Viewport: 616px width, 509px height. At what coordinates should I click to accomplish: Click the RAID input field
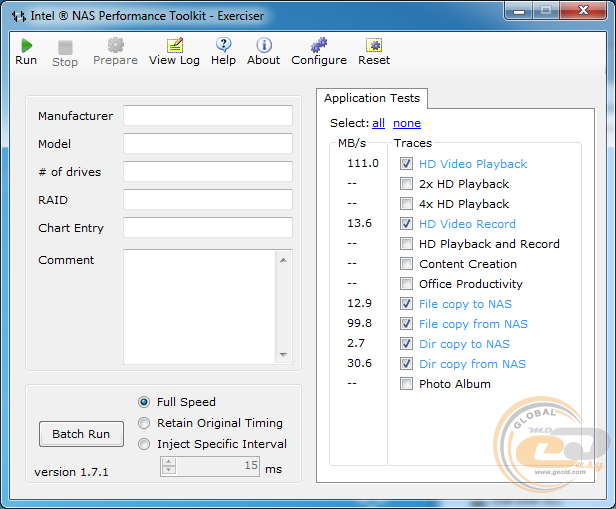pos(208,200)
